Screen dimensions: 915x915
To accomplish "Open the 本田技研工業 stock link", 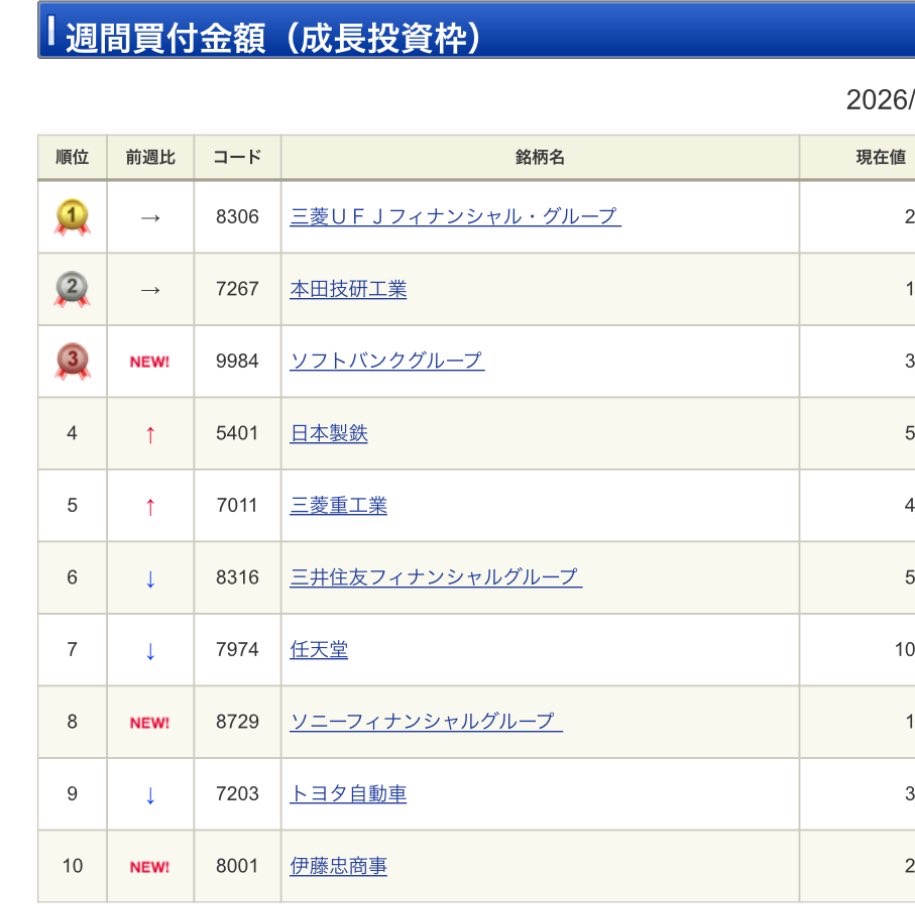I will pos(348,289).
